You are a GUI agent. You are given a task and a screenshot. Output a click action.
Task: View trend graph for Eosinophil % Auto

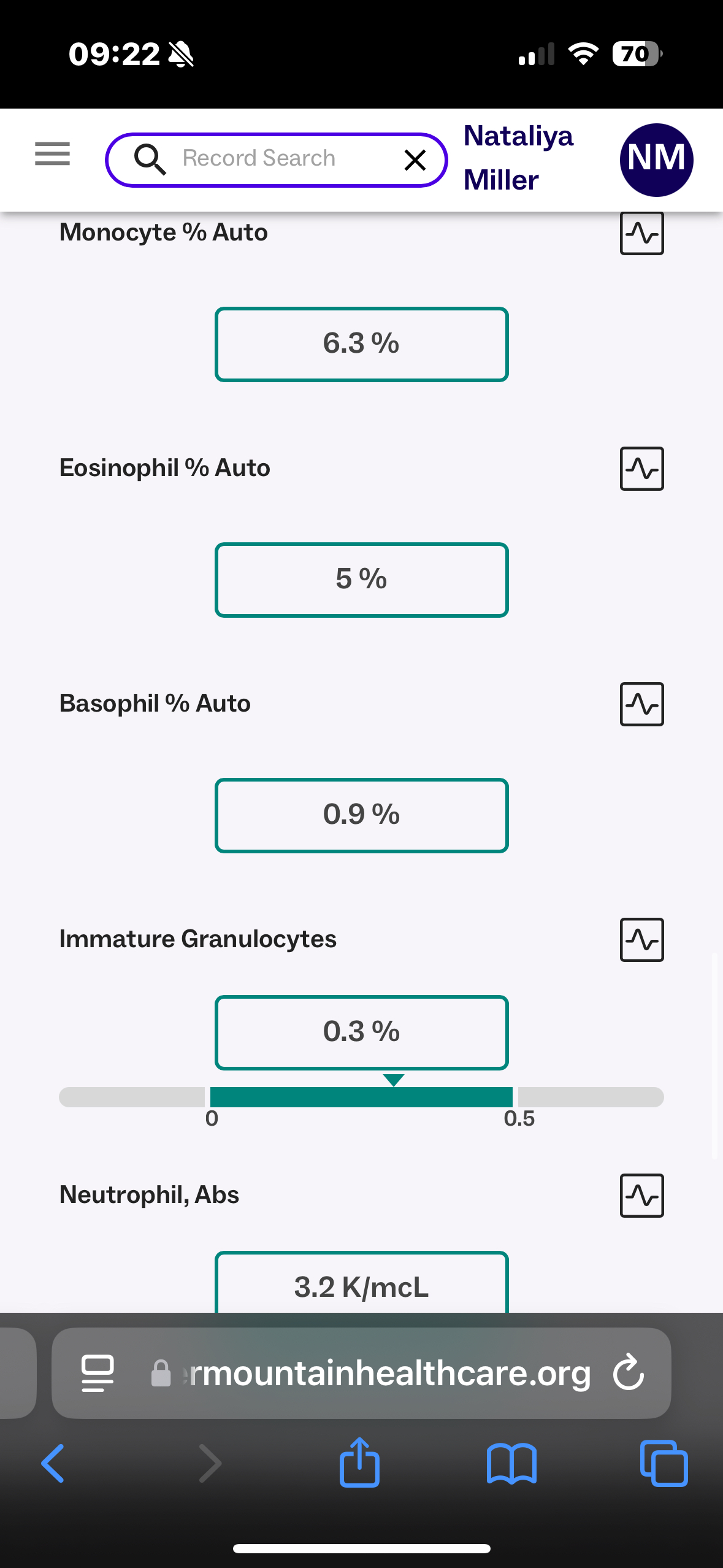(x=641, y=469)
